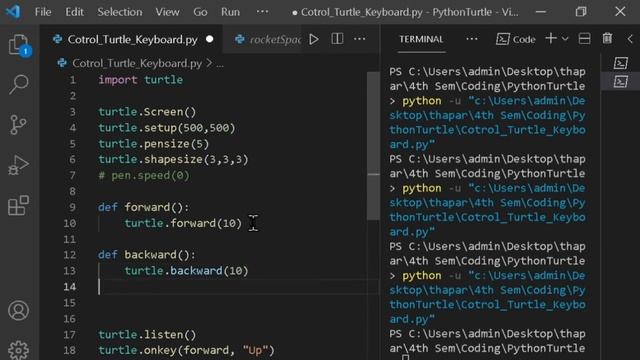Open terminal panel views ellipsis

point(472,39)
